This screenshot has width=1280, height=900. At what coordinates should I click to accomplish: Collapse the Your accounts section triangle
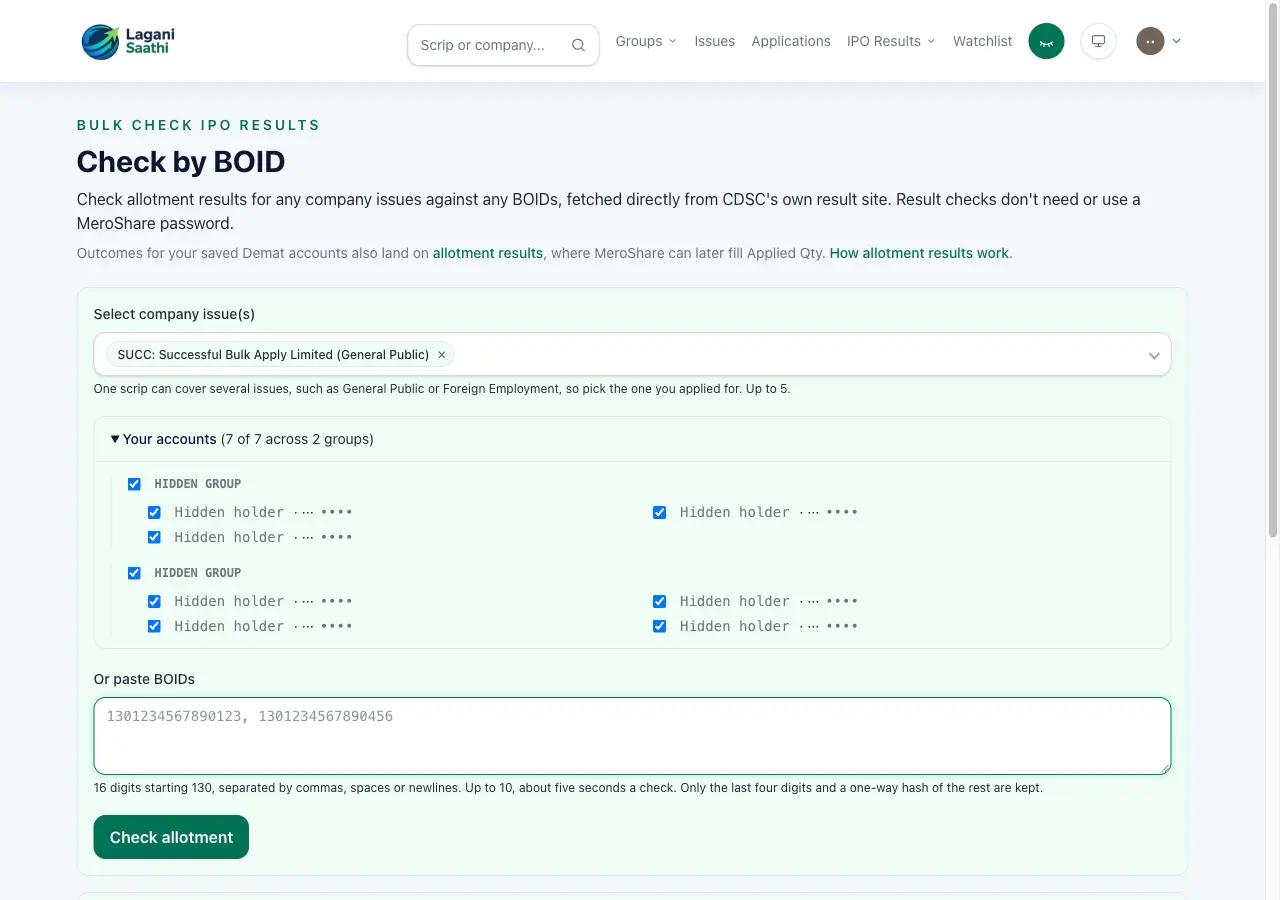[x=115, y=439]
